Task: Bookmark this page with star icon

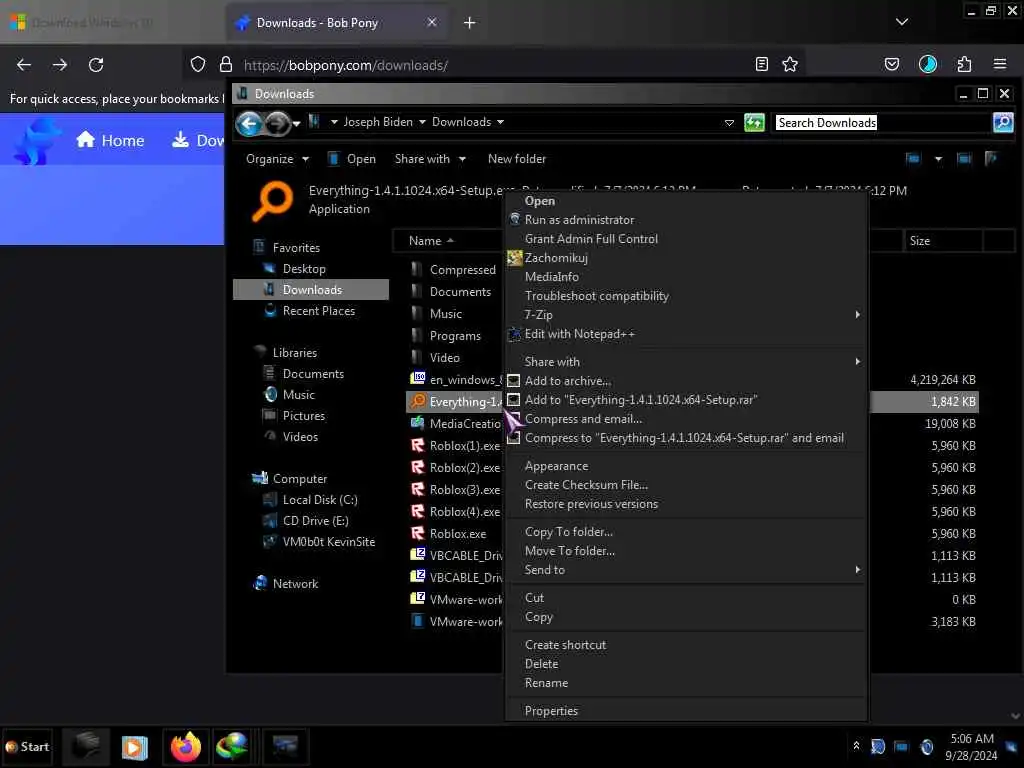Action: [790, 64]
